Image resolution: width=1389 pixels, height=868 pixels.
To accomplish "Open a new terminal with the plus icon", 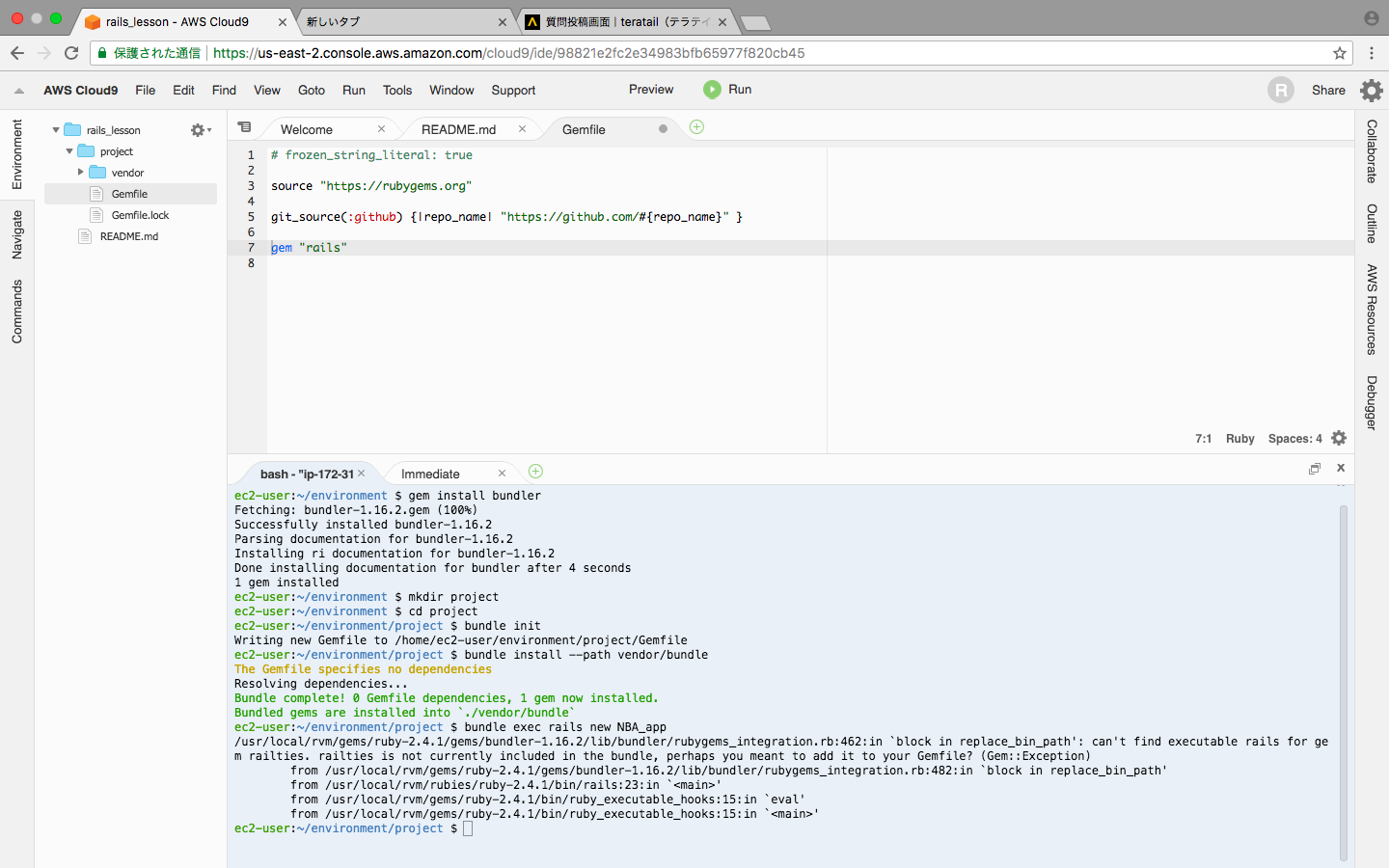I will click(535, 472).
